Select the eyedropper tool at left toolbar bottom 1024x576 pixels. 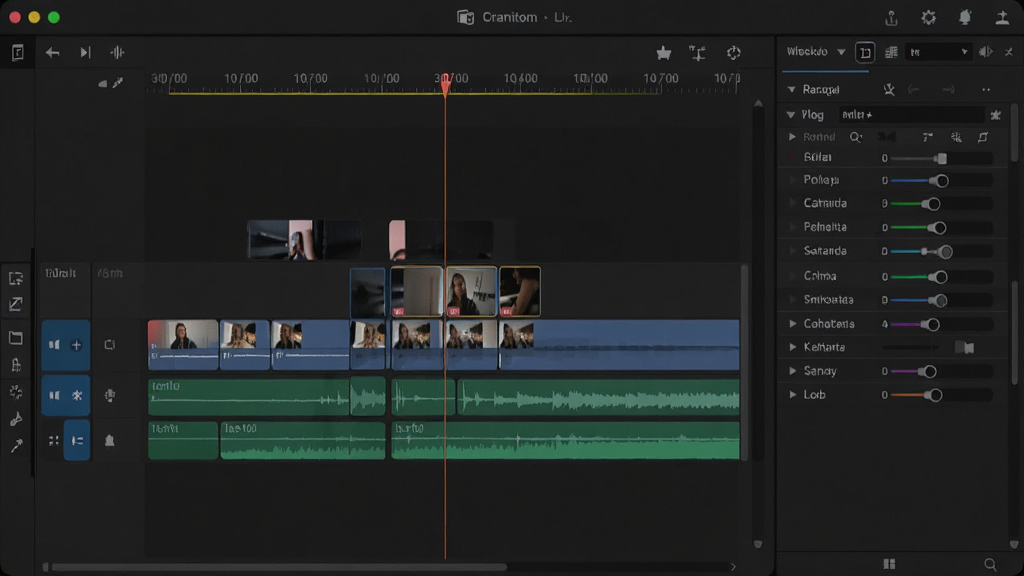pos(16,446)
